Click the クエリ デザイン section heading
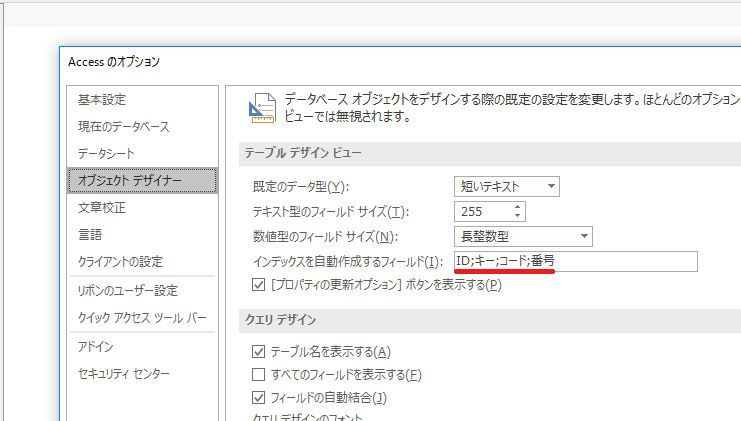 coord(280,320)
